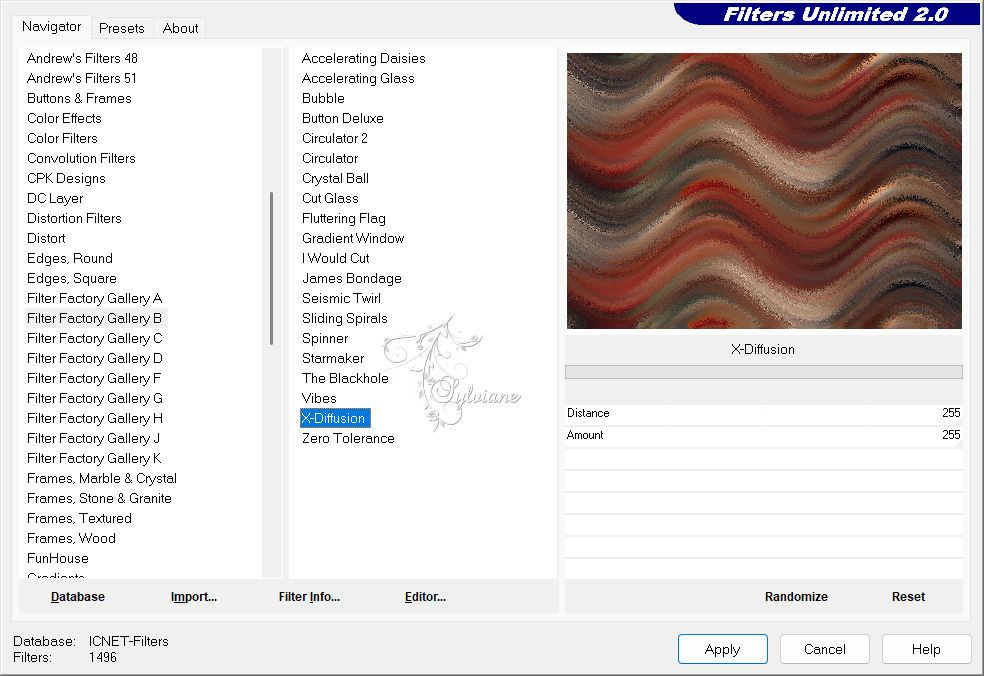Click the Database button
The width and height of the screenshot is (984, 676).
[78, 597]
